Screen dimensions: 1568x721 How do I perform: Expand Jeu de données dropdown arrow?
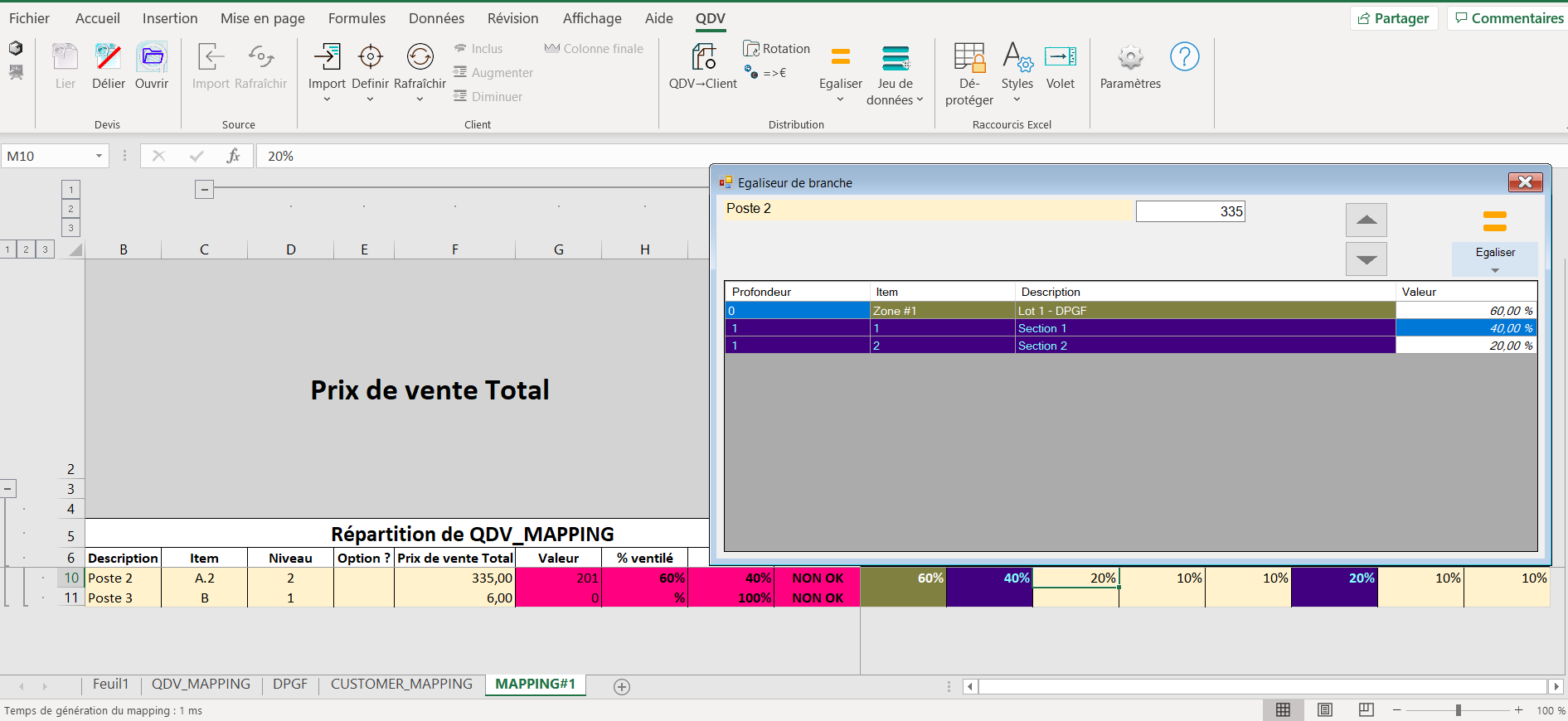point(920,99)
